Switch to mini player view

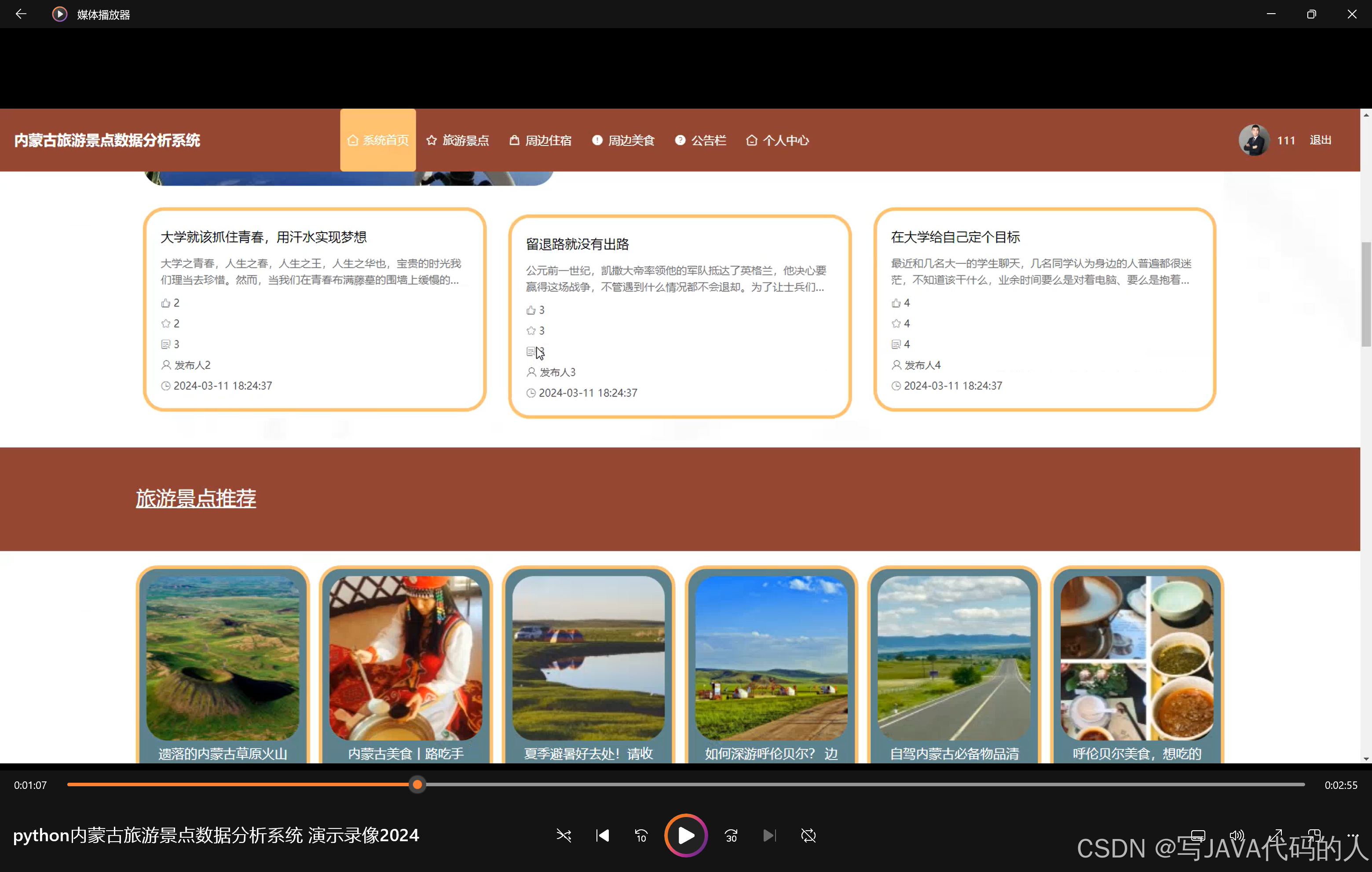[x=1314, y=836]
